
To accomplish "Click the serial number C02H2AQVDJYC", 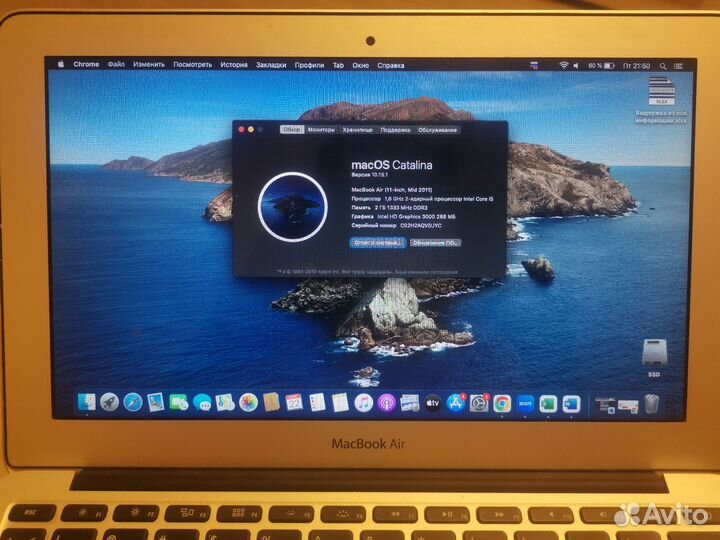I will tap(421, 225).
